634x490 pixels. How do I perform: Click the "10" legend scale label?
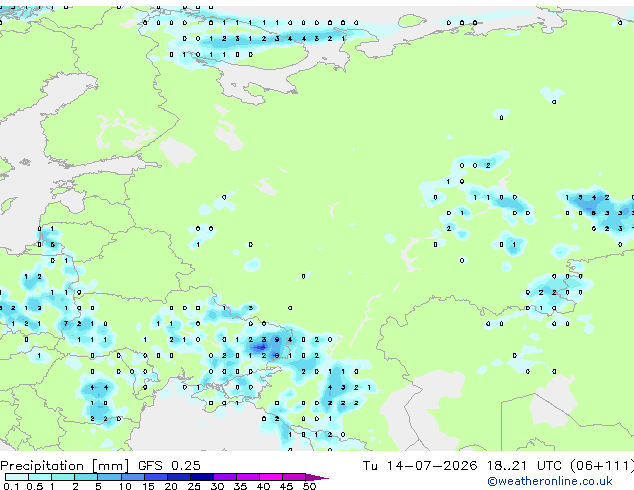point(125,486)
